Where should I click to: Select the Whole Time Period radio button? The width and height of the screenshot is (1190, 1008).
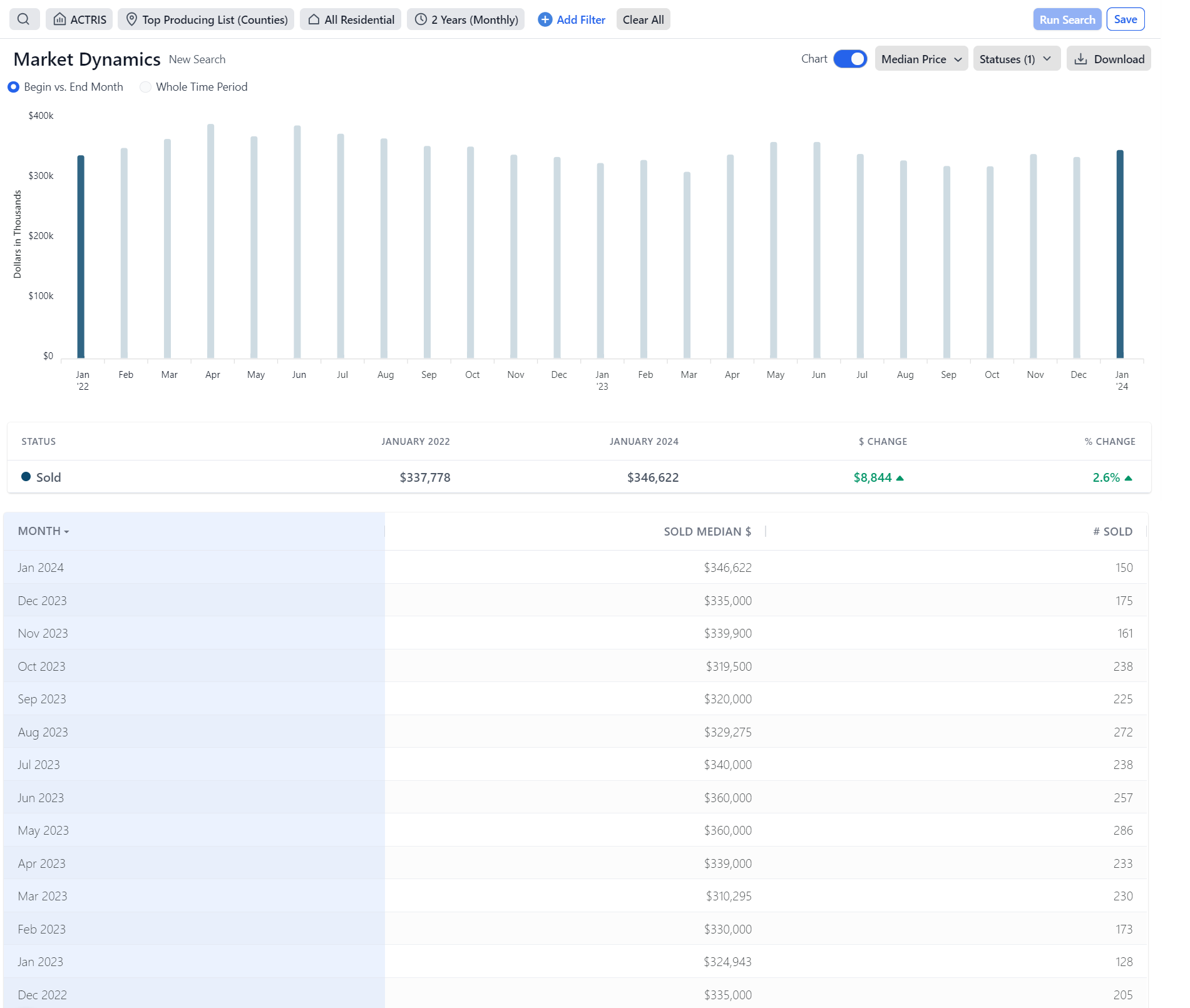(145, 87)
